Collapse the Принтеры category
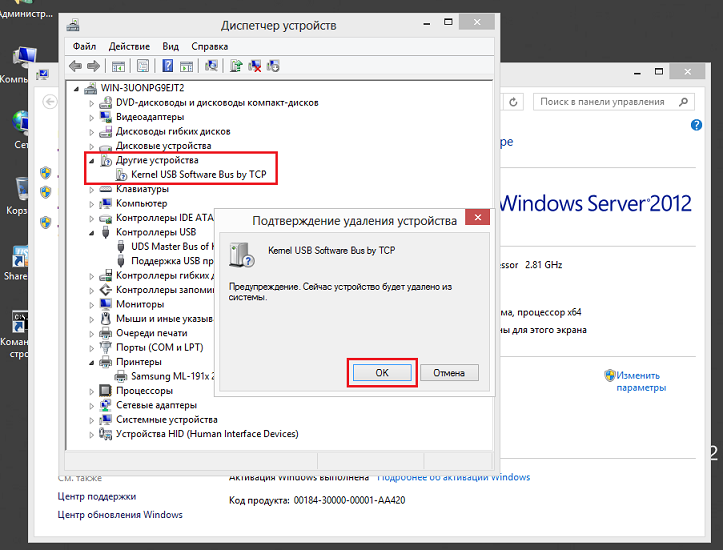This screenshot has height=550, width=723. (93, 362)
